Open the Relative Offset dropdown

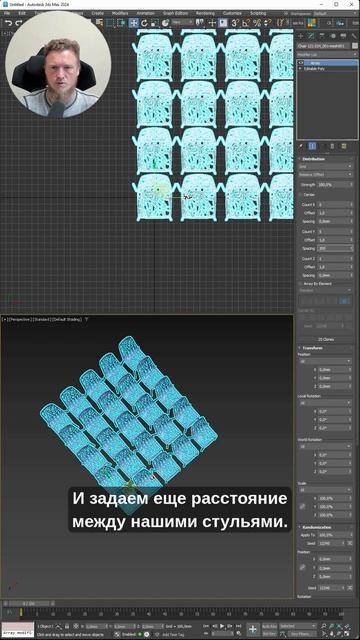click(x=326, y=174)
